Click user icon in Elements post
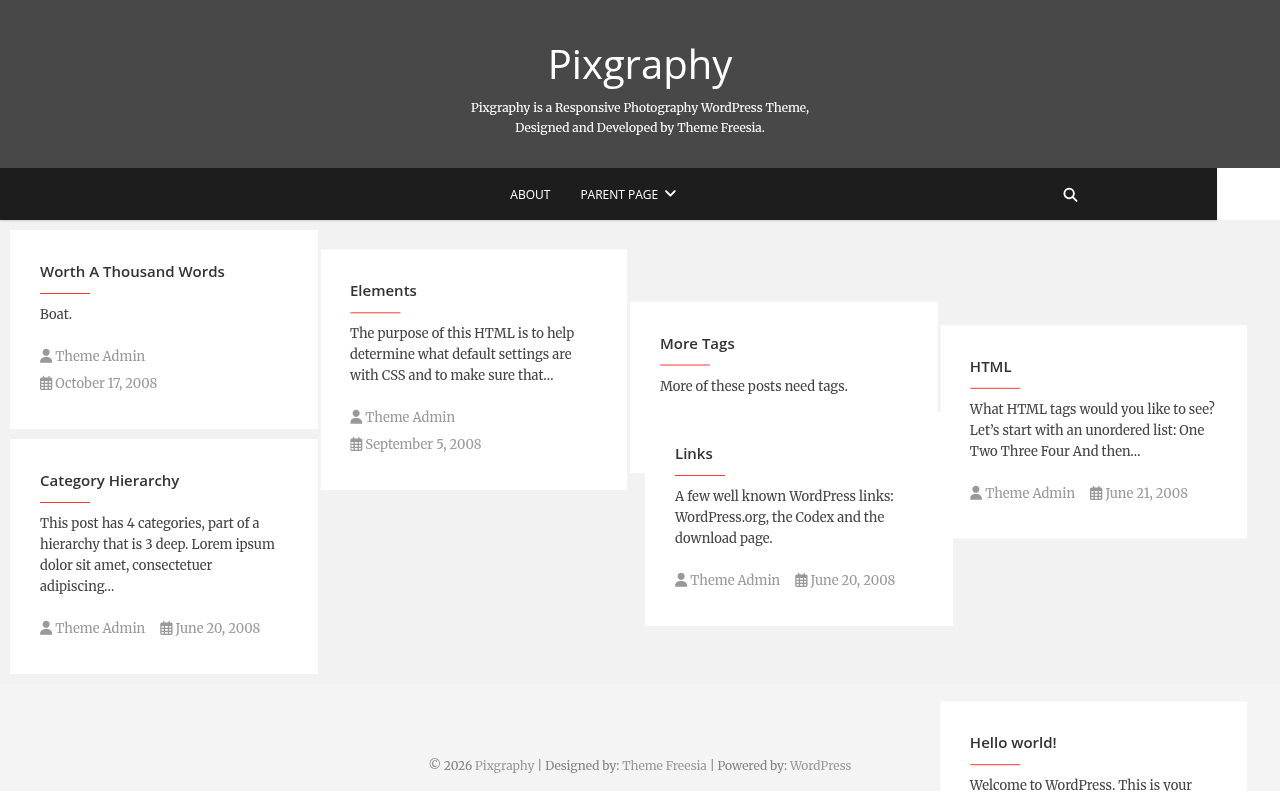This screenshot has height=800, width=1280. [x=356, y=417]
